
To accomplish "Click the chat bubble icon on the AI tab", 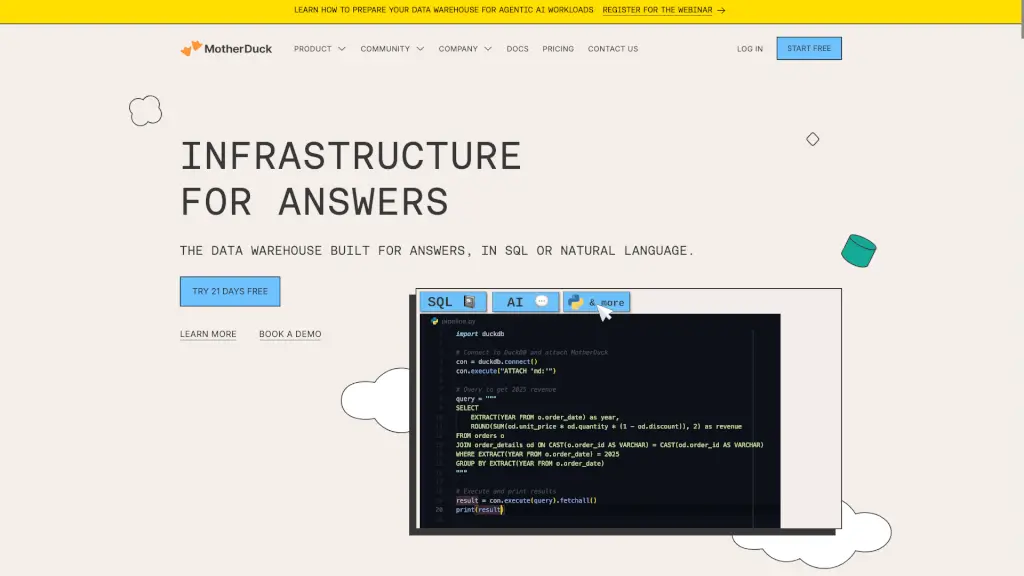I will (542, 302).
